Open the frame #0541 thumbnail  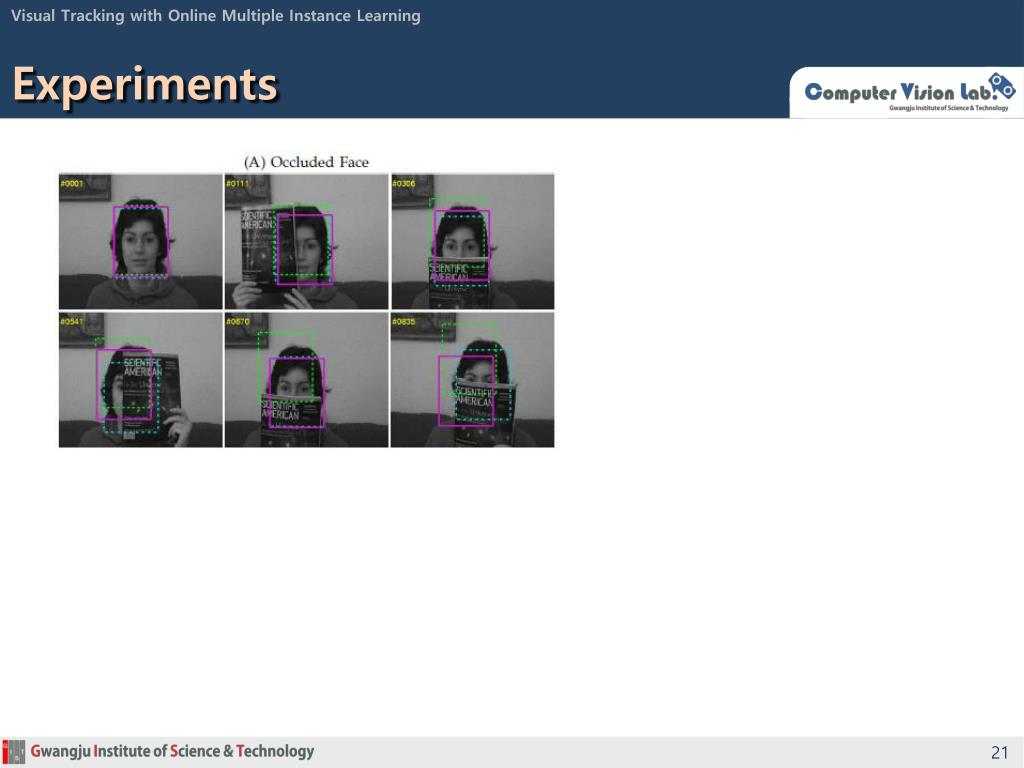tap(140, 380)
